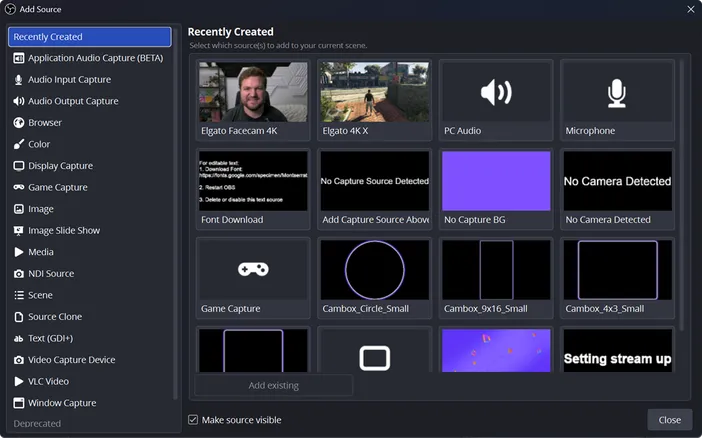Click the VLC Video label
This screenshot has height=438, width=702.
(48, 382)
